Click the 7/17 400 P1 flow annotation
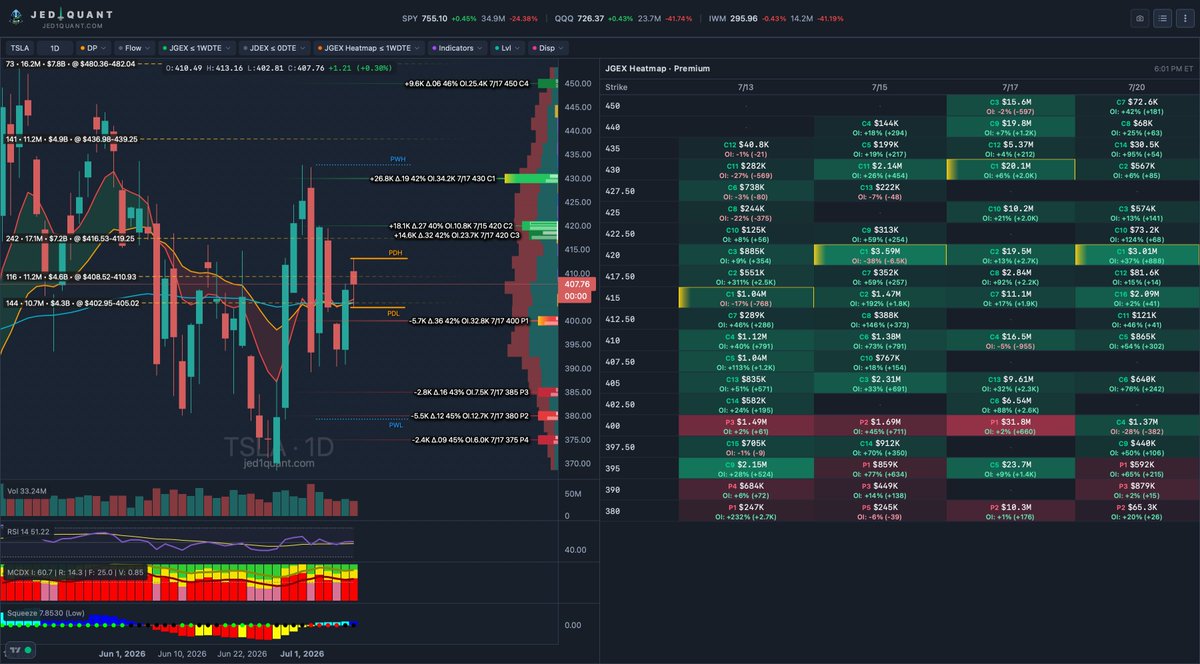 click(x=468, y=321)
